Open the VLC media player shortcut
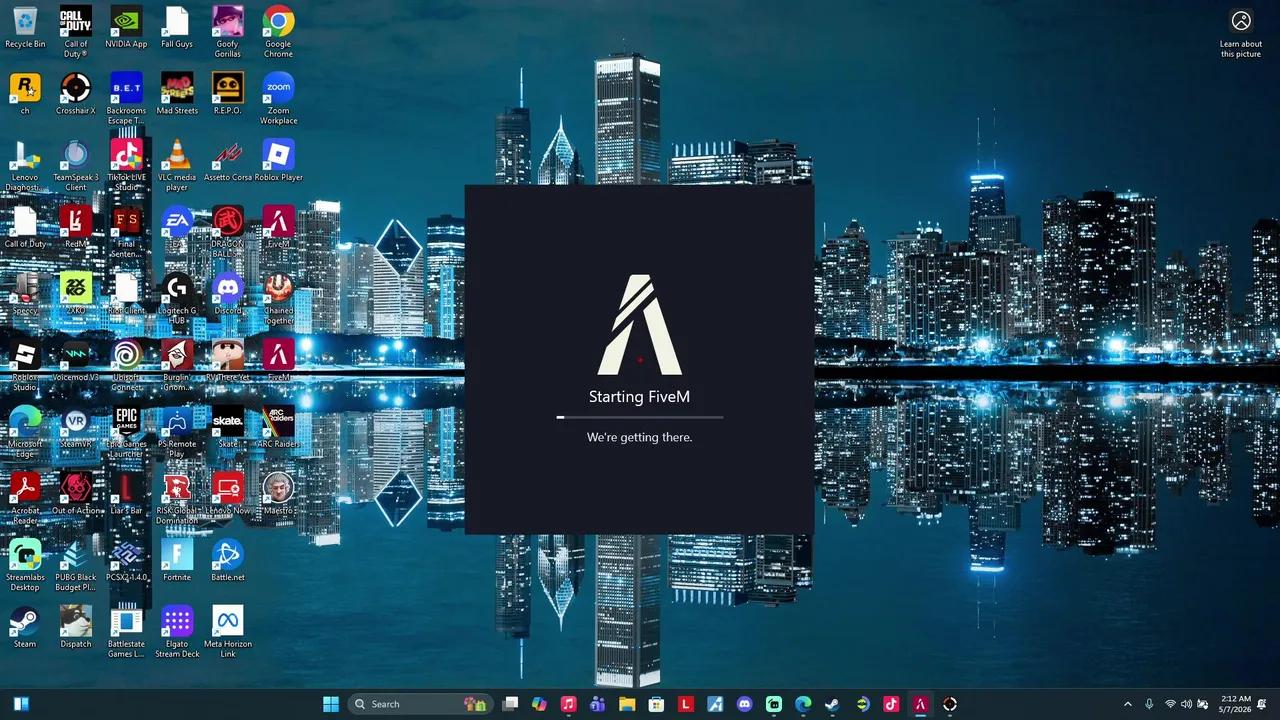 pyautogui.click(x=177, y=165)
